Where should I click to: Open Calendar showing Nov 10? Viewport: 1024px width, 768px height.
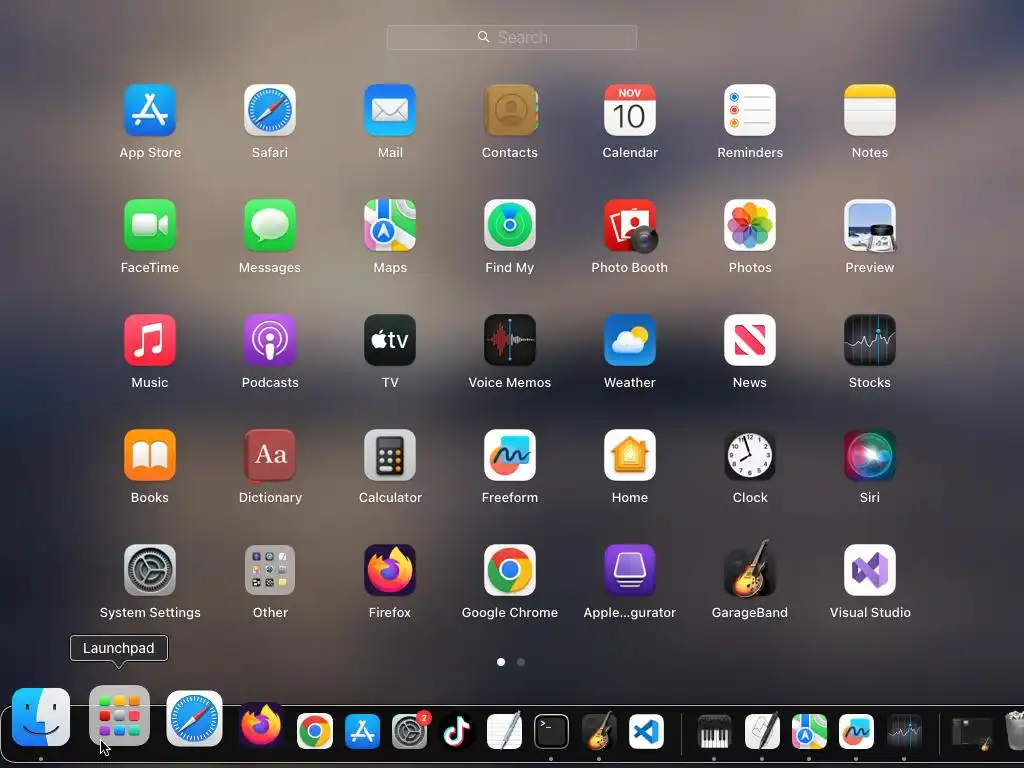point(630,110)
